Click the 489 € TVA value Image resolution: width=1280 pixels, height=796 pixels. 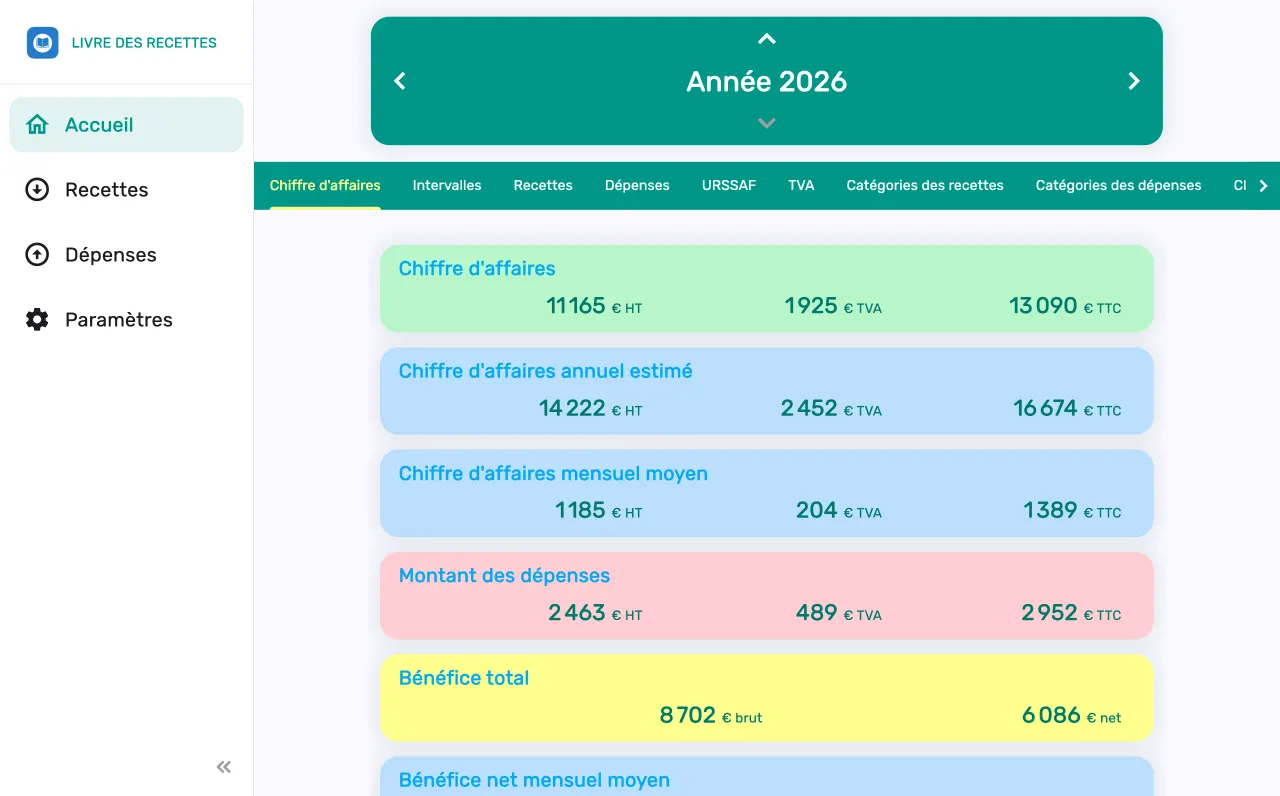click(x=839, y=613)
